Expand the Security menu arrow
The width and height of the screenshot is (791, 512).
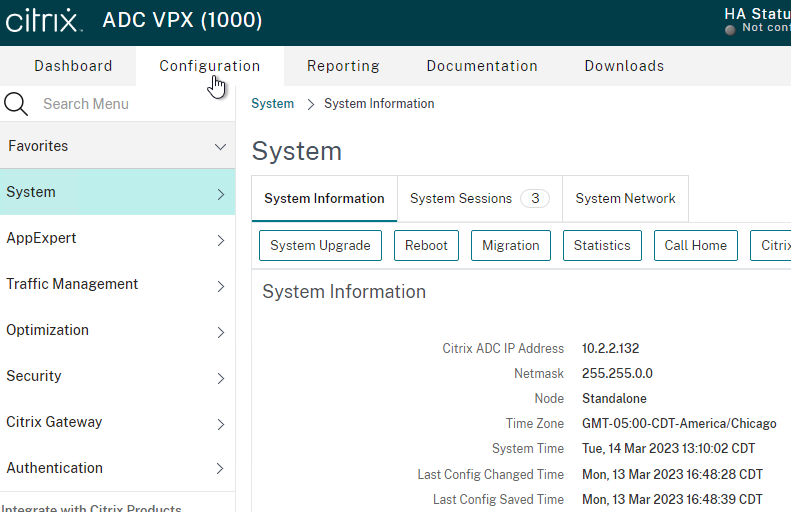point(220,378)
